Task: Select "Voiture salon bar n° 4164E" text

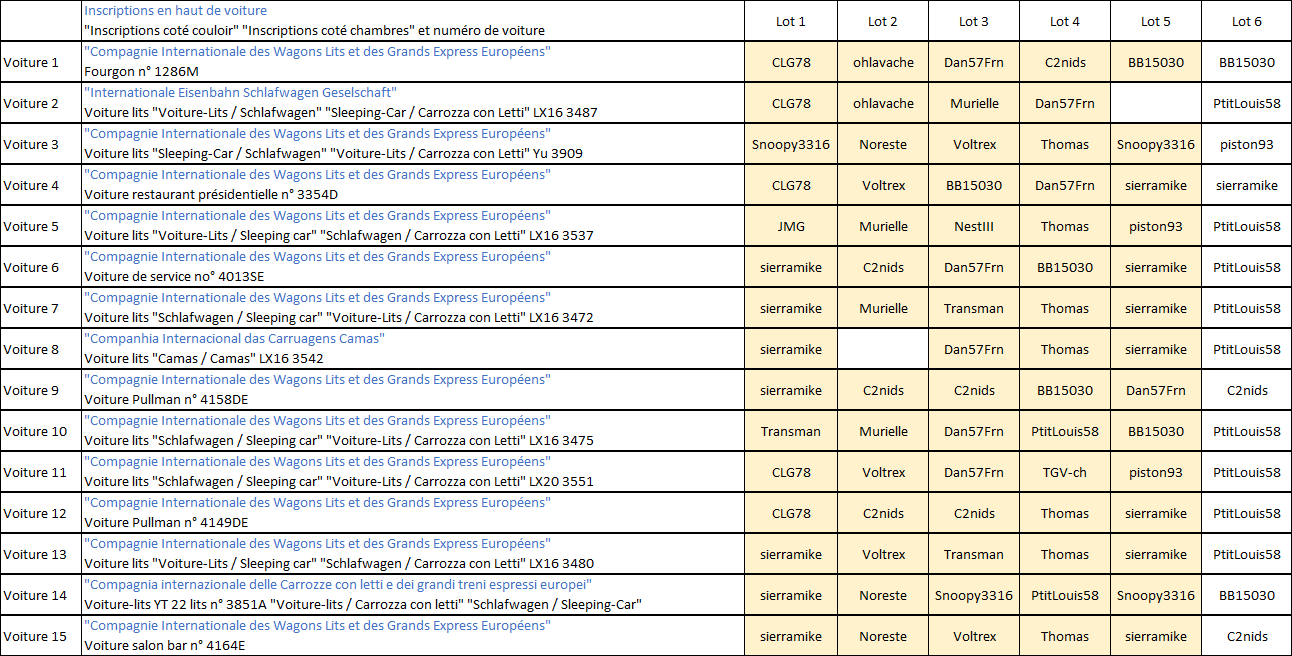Action: click(x=164, y=646)
